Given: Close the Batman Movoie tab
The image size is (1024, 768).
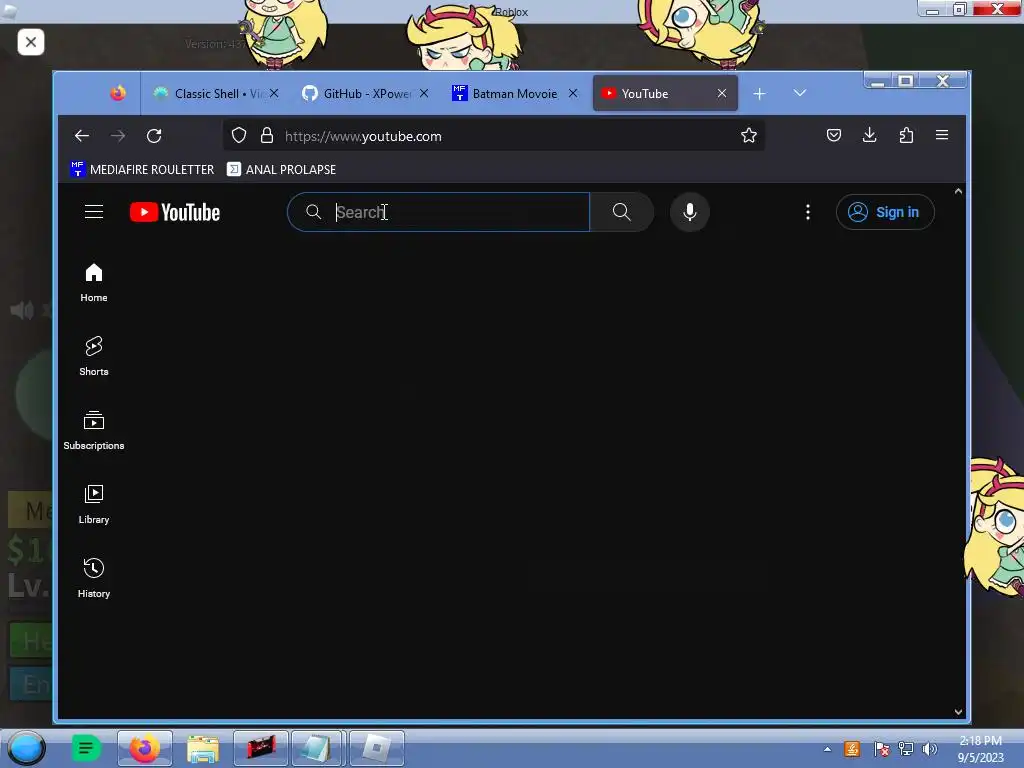Looking at the screenshot, I should click(573, 93).
